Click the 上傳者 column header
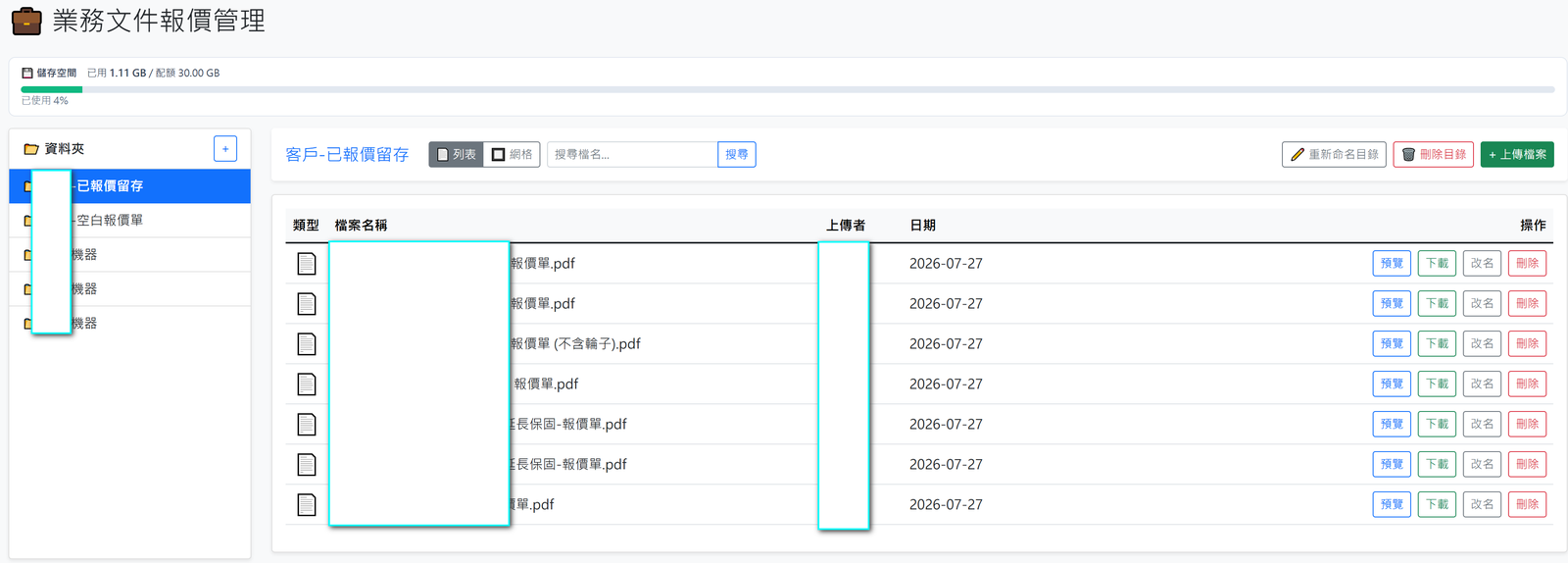 tap(846, 226)
